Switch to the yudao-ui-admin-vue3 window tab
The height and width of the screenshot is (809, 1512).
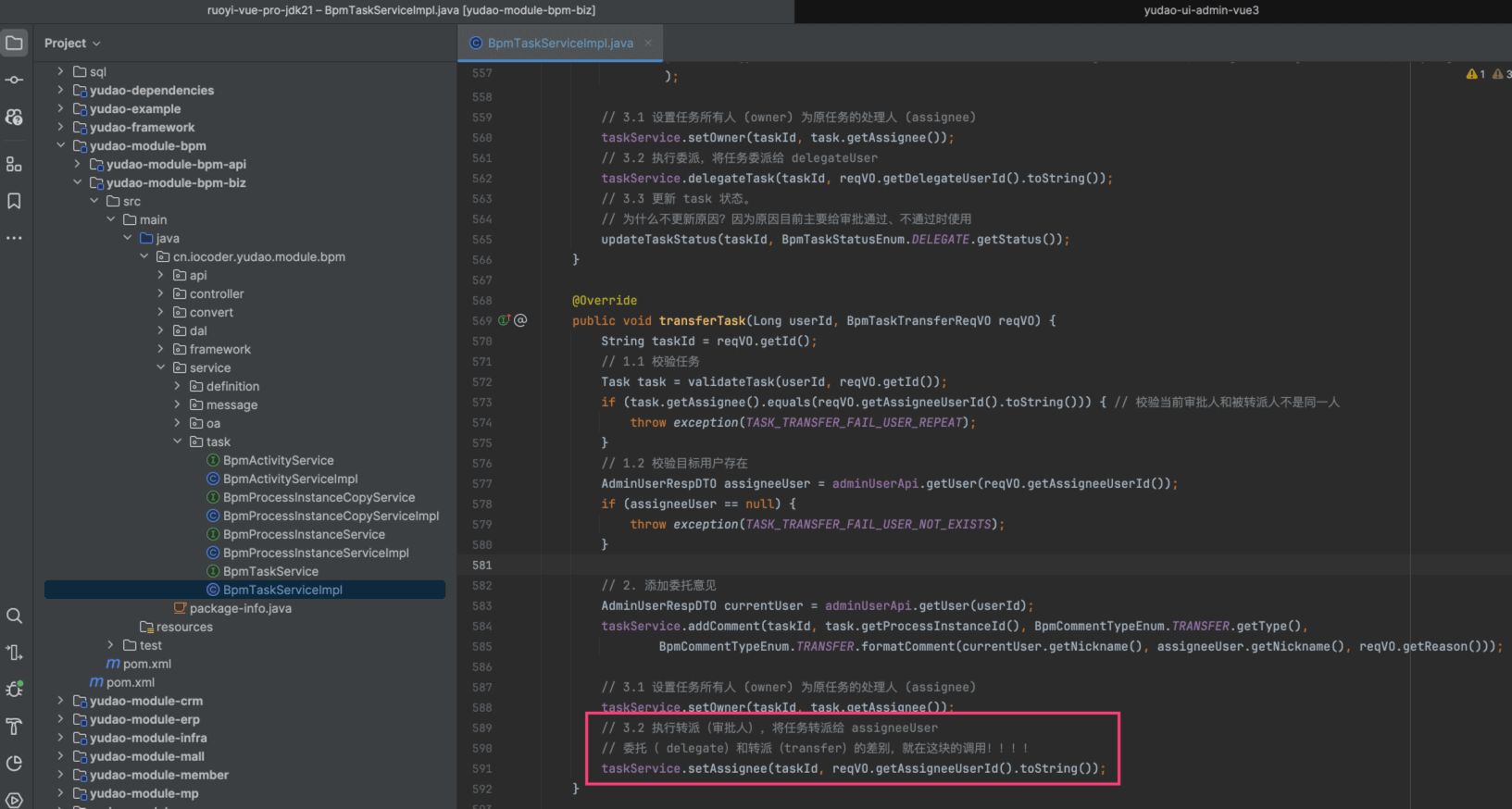tap(1201, 10)
